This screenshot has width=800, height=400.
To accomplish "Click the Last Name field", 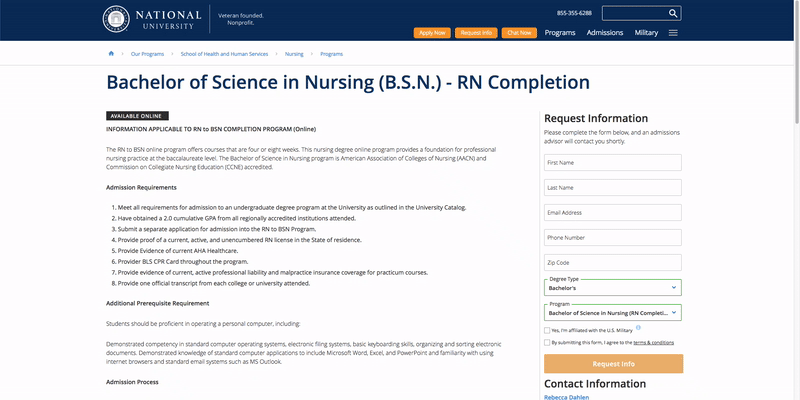I will [x=613, y=188].
